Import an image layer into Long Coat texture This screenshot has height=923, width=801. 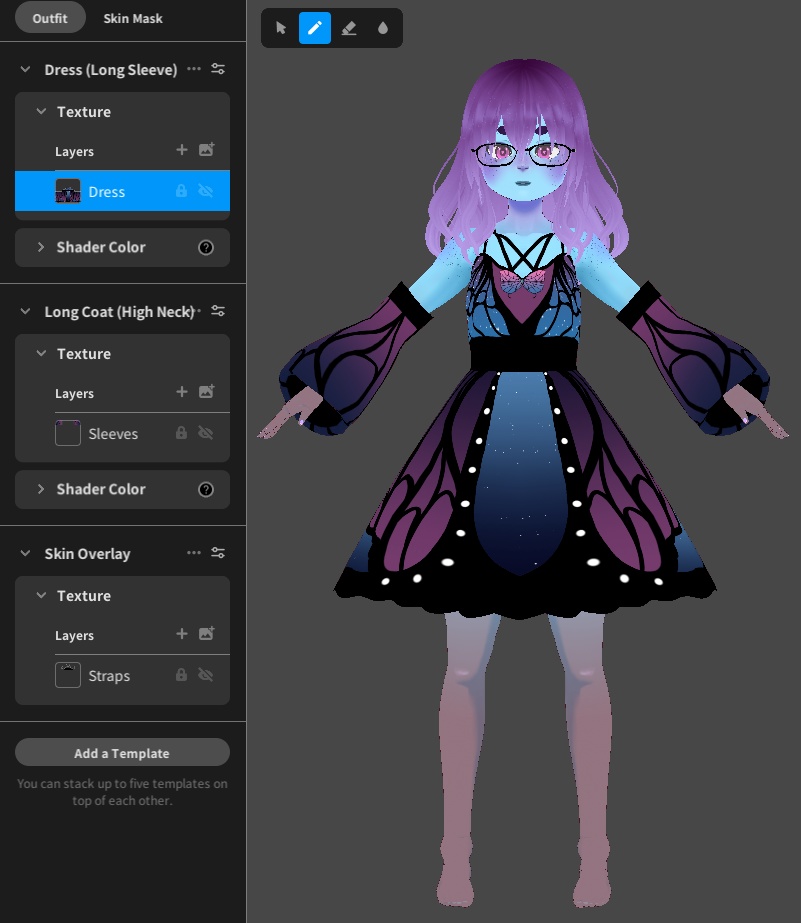pos(206,391)
